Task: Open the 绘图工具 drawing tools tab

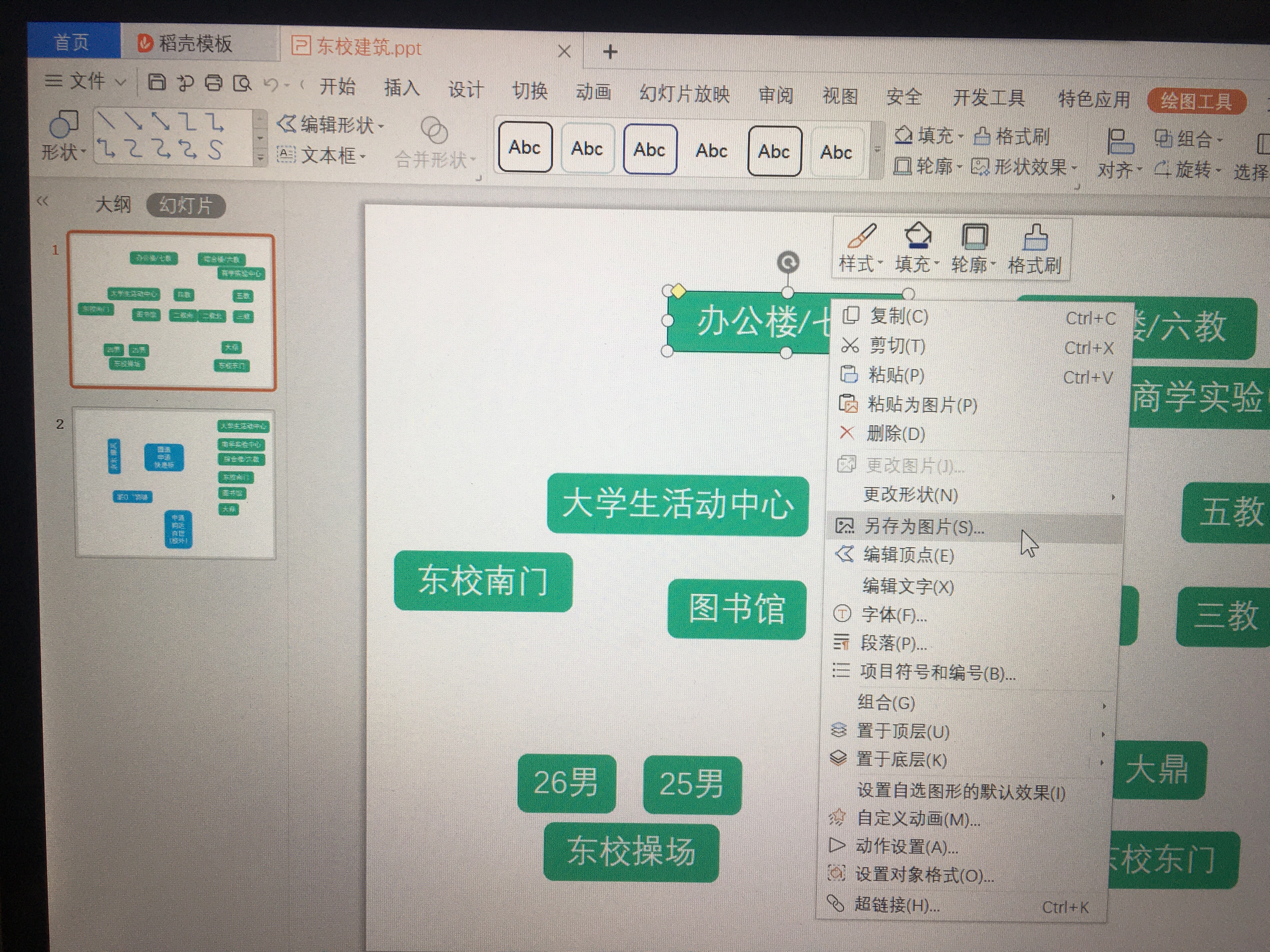Action: pos(1197,102)
